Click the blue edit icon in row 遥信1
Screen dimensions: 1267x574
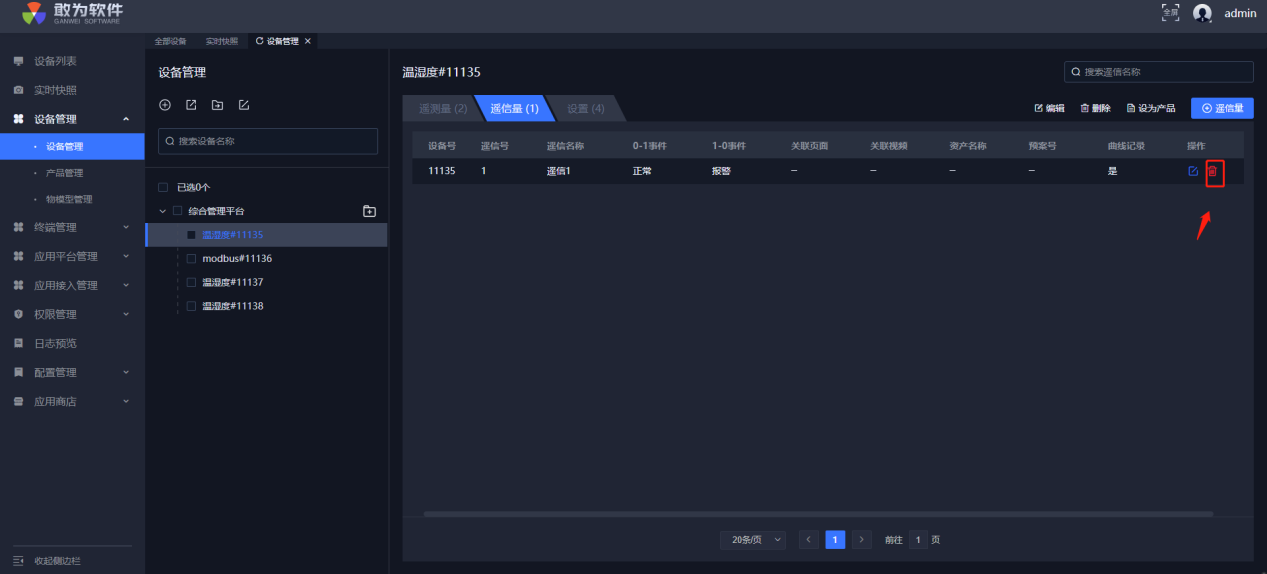(x=1192, y=171)
